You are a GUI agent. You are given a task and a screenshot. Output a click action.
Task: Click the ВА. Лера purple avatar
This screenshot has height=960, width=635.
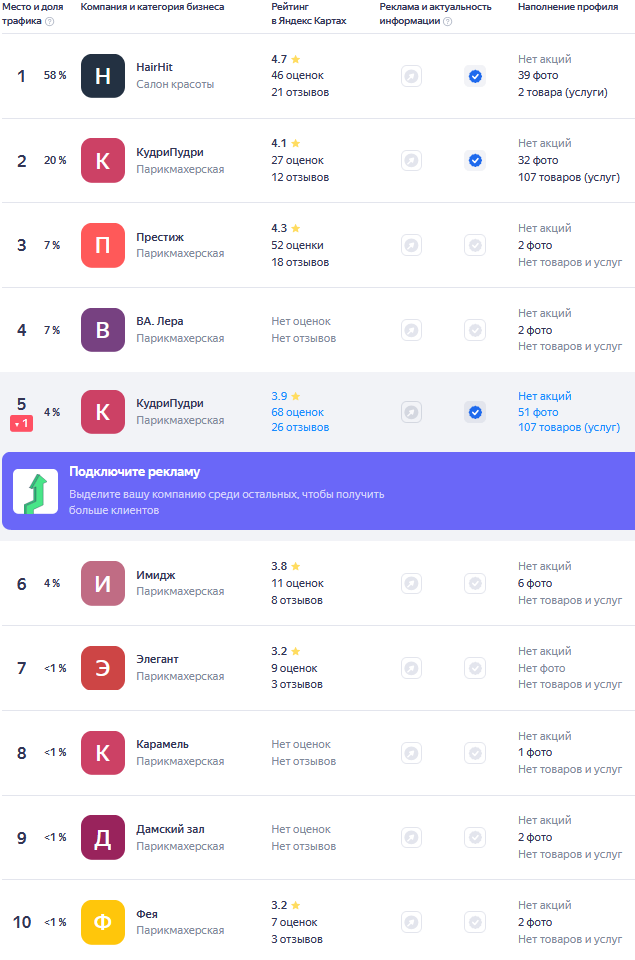(103, 330)
